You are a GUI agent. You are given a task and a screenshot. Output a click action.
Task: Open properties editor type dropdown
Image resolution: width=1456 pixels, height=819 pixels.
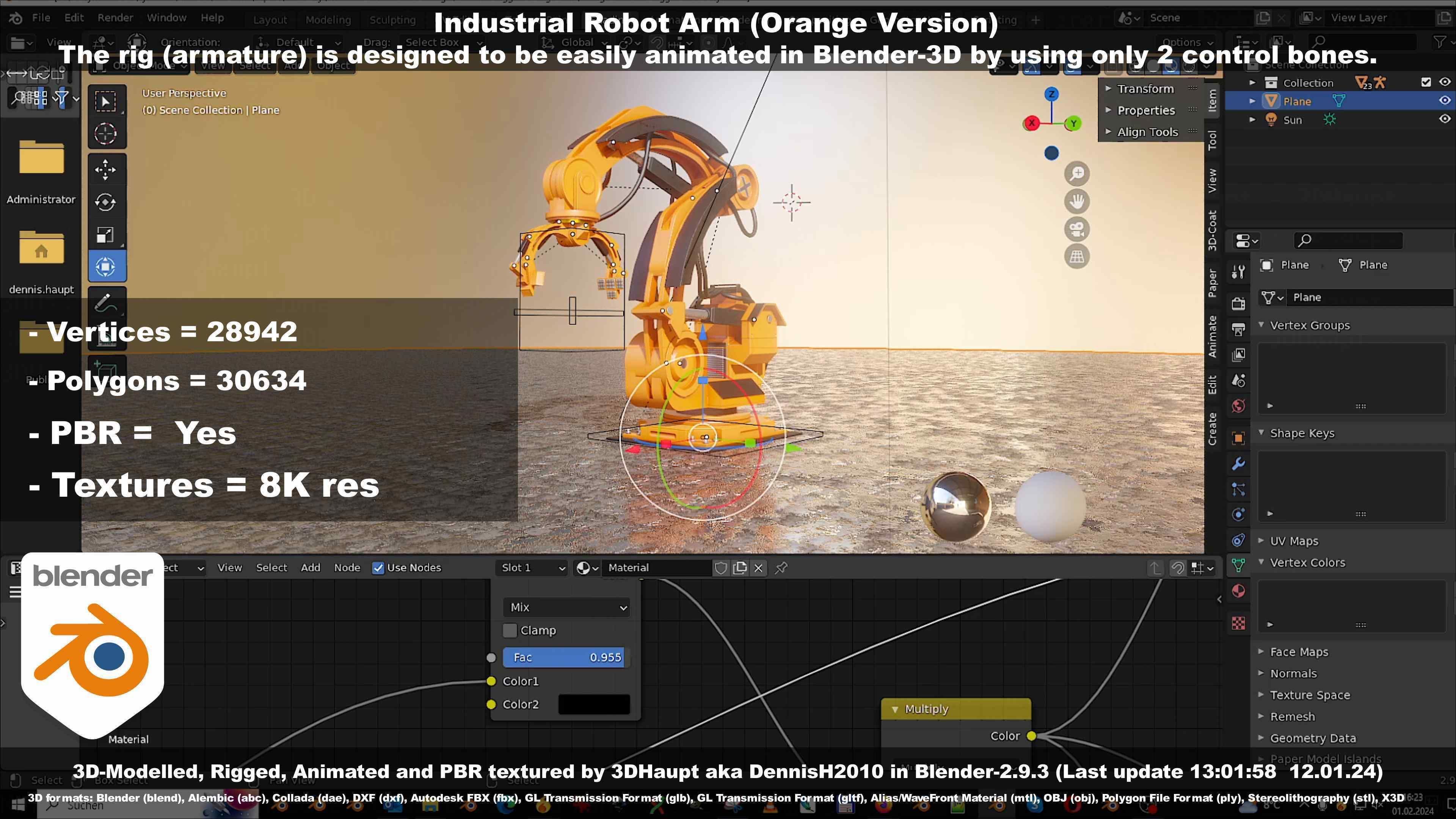click(1246, 242)
